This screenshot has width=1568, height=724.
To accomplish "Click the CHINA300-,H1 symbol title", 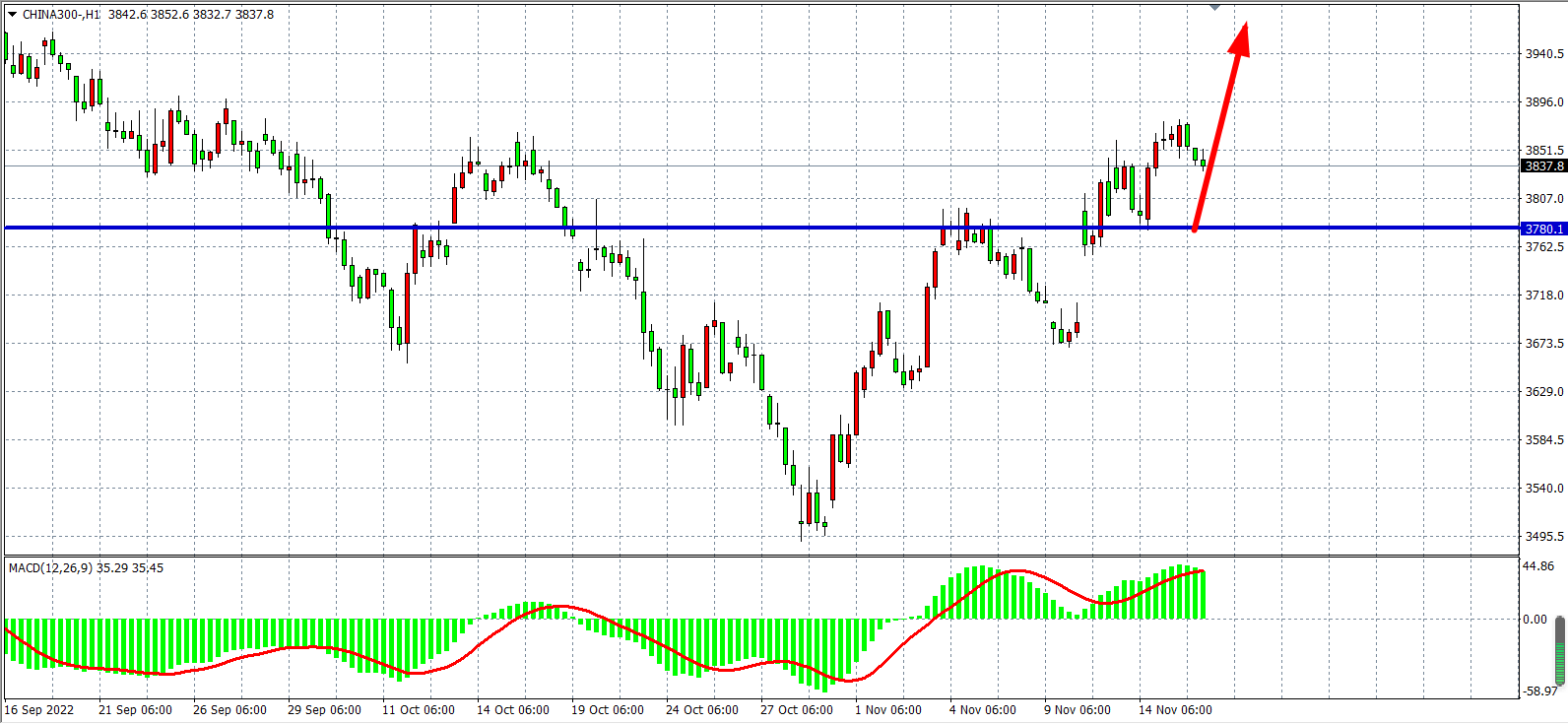I will click(x=61, y=15).
